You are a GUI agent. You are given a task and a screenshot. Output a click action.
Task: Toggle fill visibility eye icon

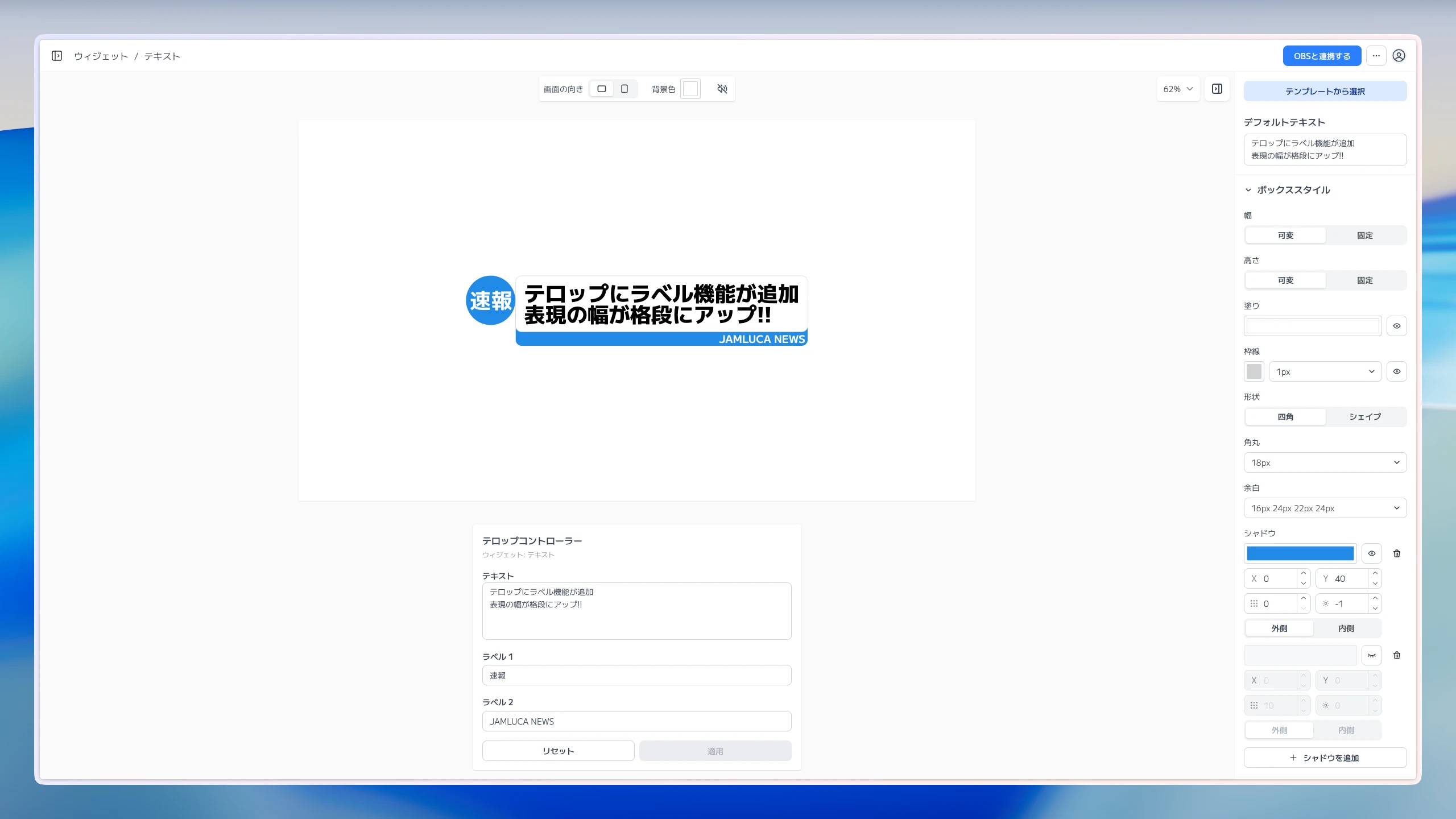pyautogui.click(x=1397, y=326)
